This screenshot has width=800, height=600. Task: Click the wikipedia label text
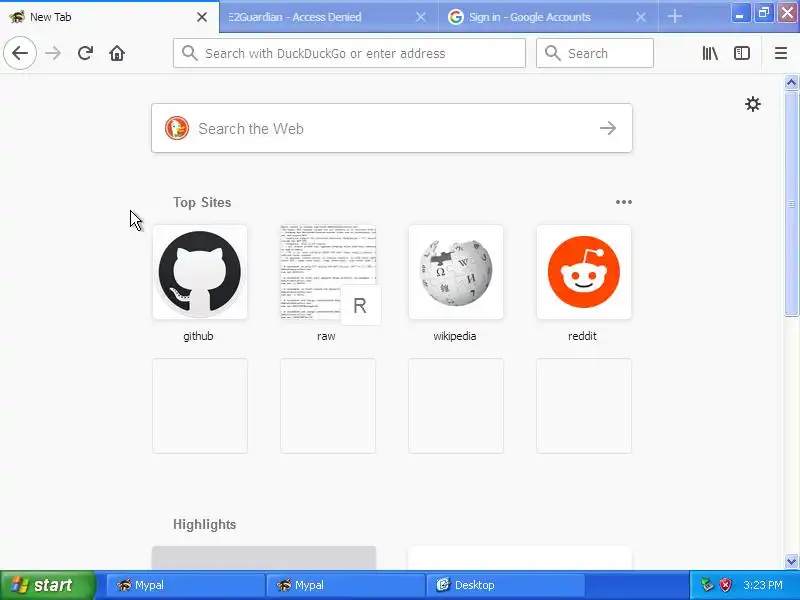pos(455,336)
